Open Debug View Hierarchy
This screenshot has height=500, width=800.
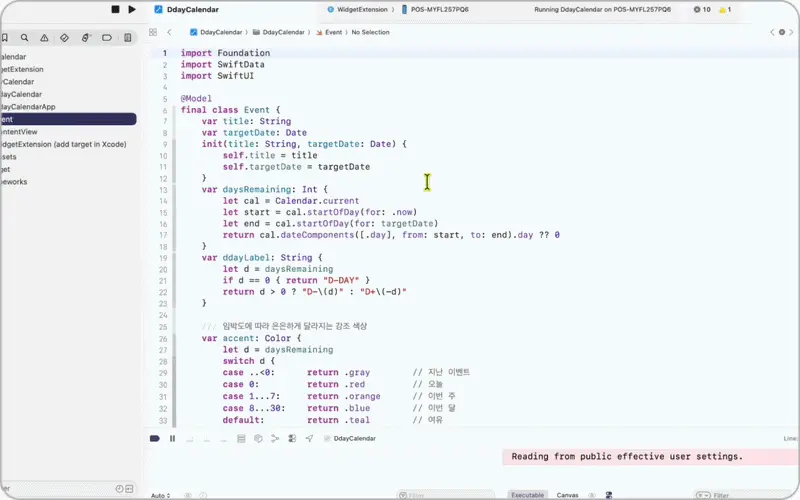coord(258,438)
